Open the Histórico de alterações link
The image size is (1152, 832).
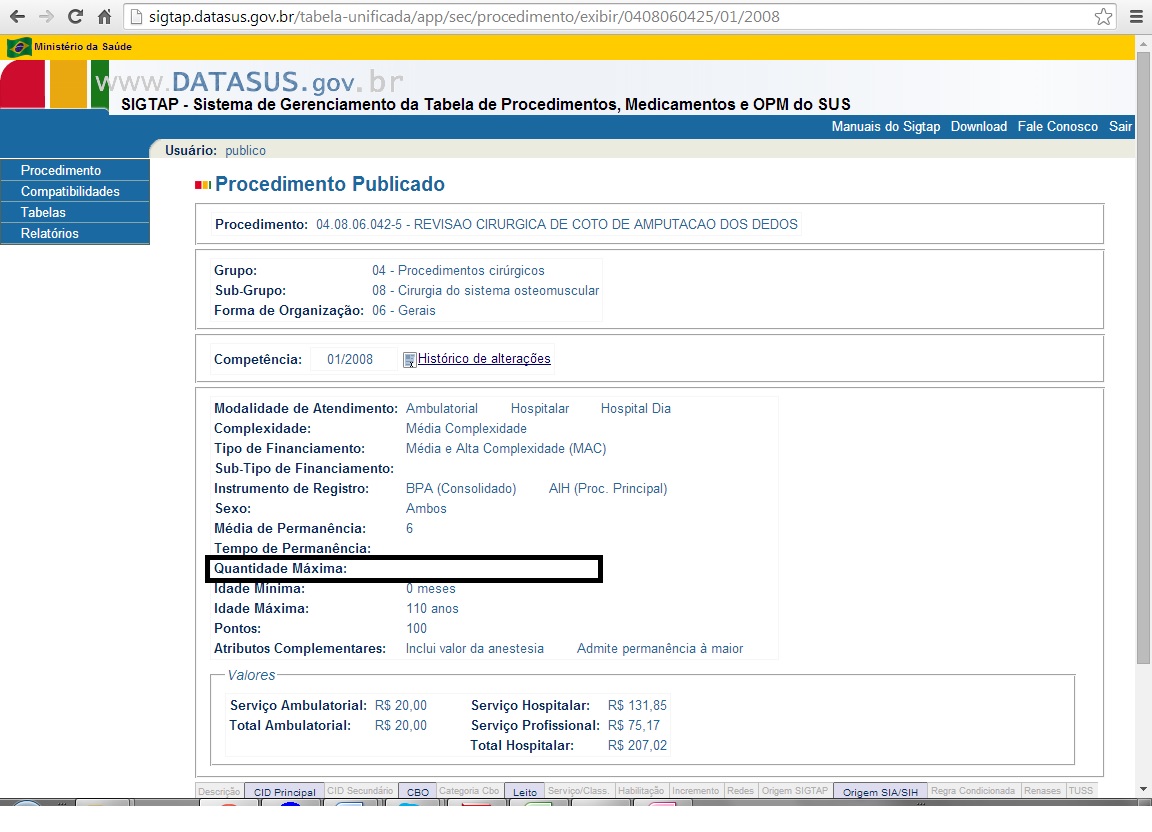(484, 359)
